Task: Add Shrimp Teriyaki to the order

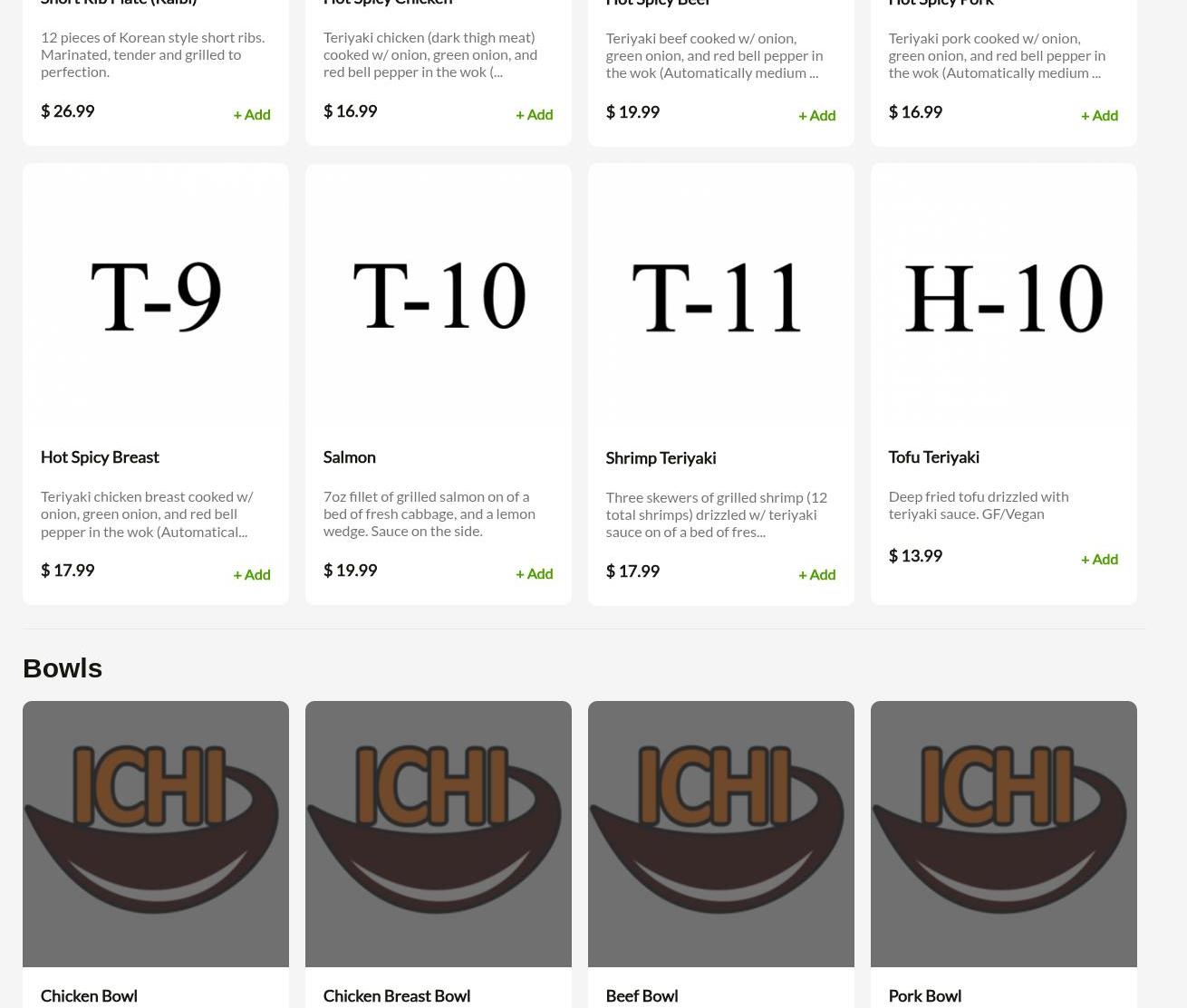Action: (817, 574)
